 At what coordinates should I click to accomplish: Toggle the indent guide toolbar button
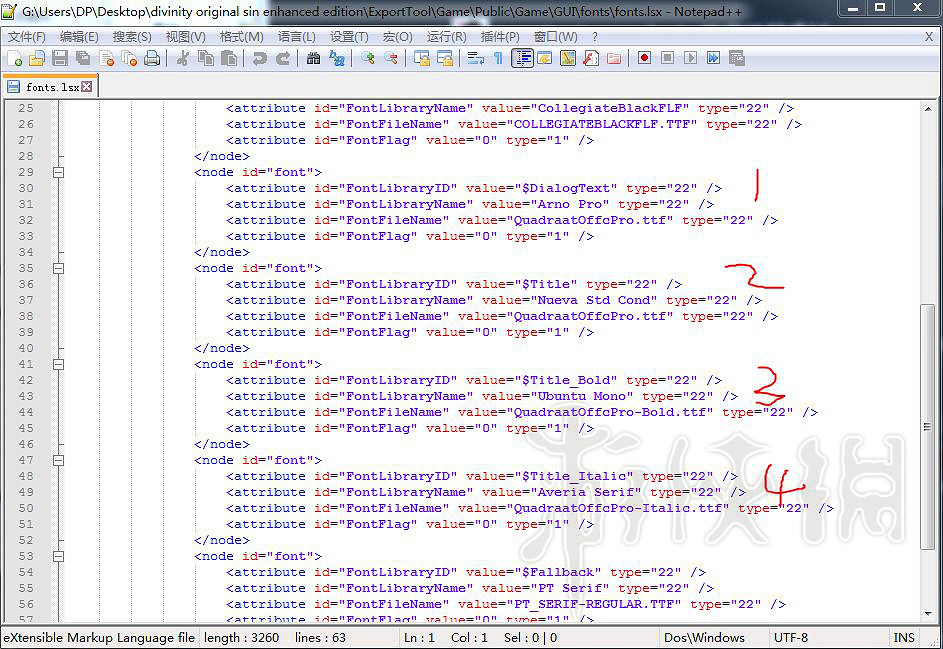522,59
